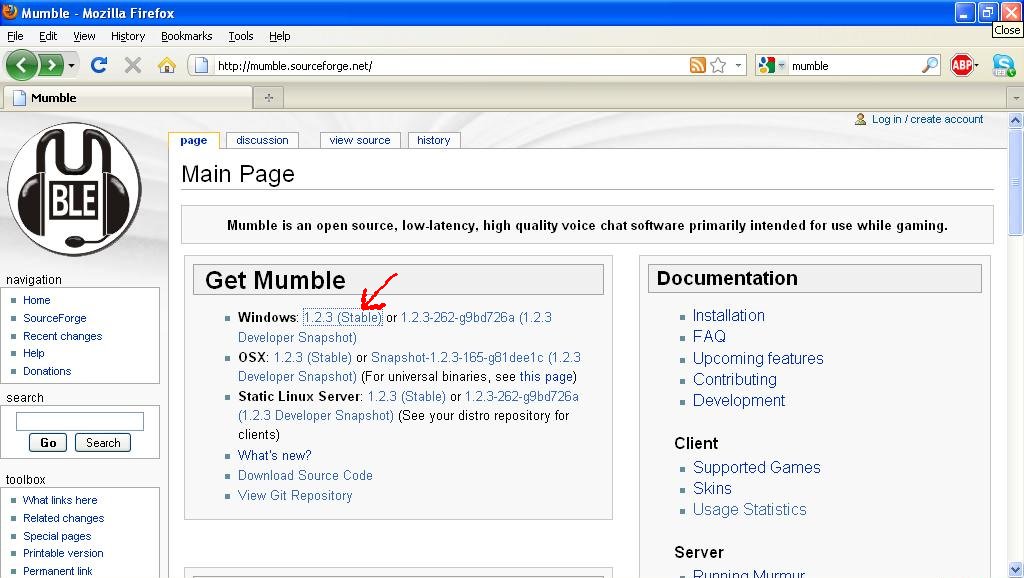The image size is (1024, 578).
Task: Focus the wiki search input field
Action: (x=80, y=421)
